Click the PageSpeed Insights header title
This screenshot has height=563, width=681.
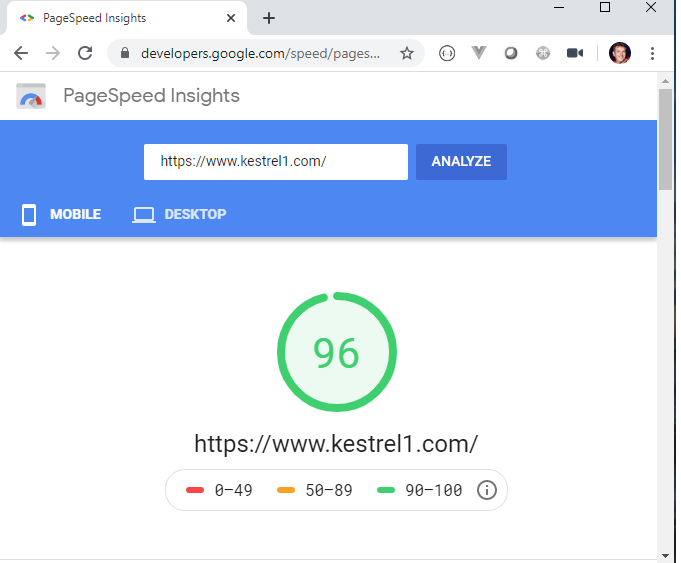151,96
